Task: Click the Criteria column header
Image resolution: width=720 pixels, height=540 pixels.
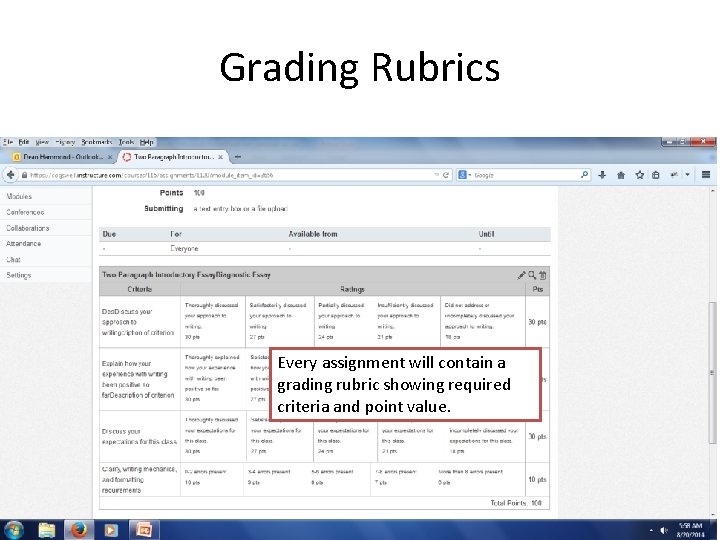Action: (140, 289)
